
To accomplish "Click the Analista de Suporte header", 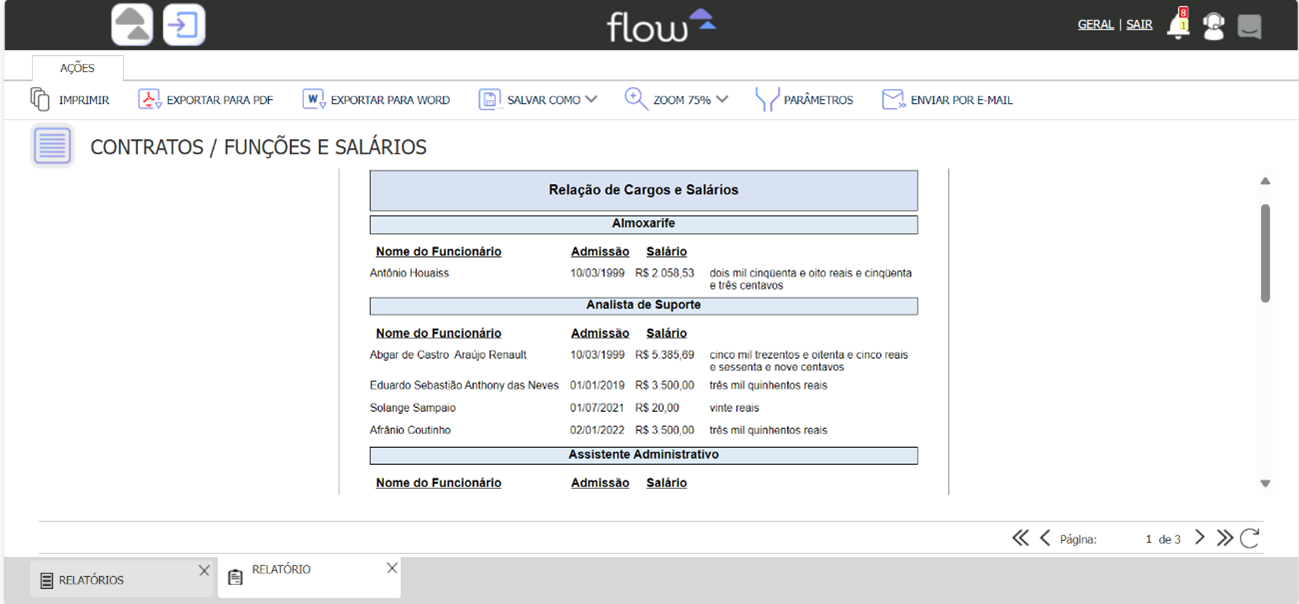I will click(x=643, y=305).
